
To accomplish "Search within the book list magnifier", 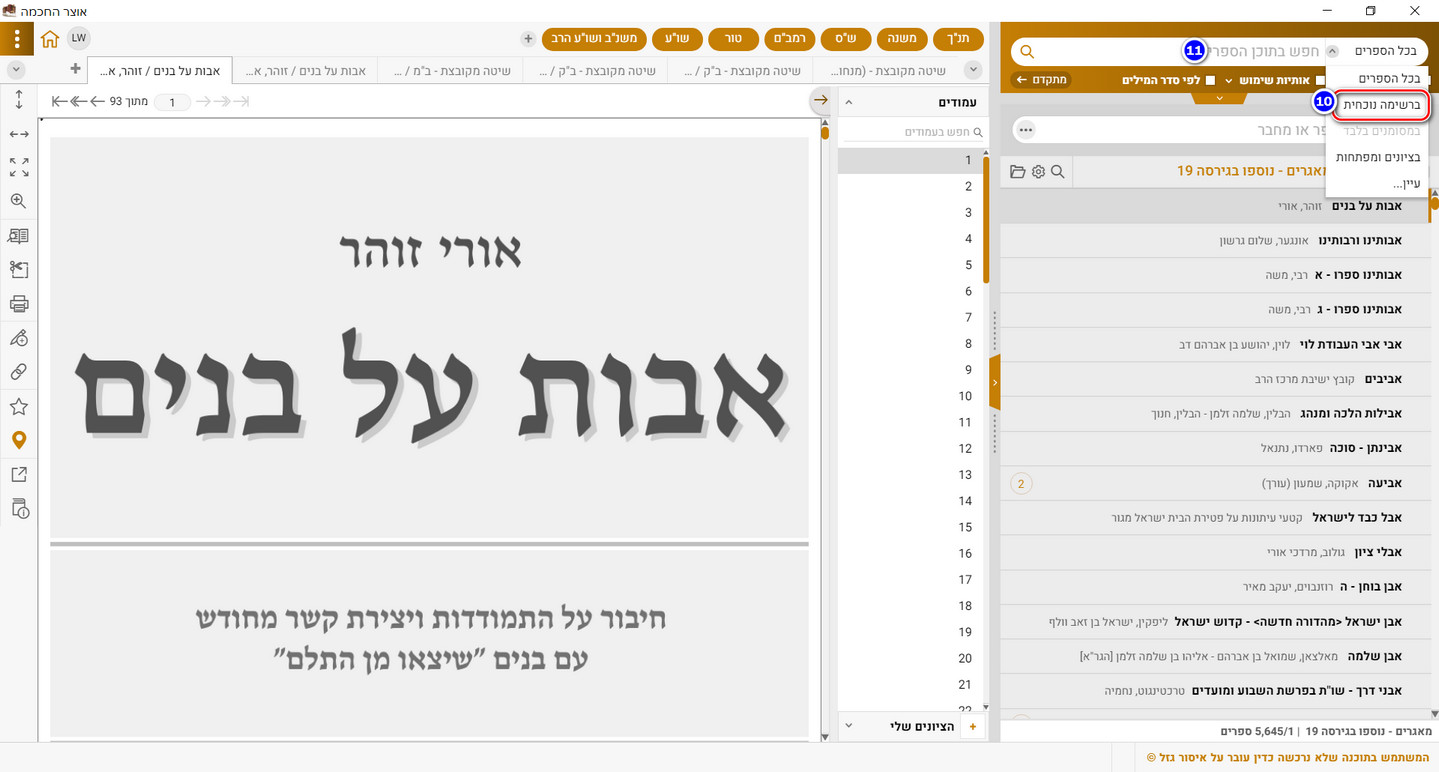I will tap(1058, 172).
